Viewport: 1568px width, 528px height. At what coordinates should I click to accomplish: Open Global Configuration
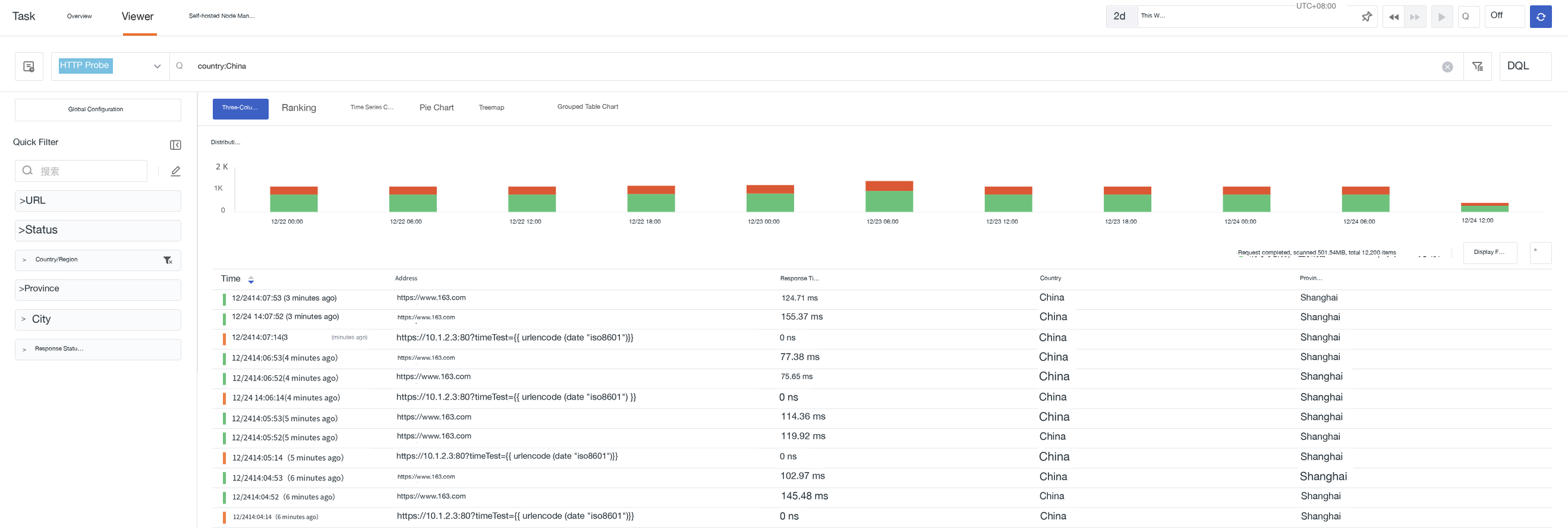point(97,109)
